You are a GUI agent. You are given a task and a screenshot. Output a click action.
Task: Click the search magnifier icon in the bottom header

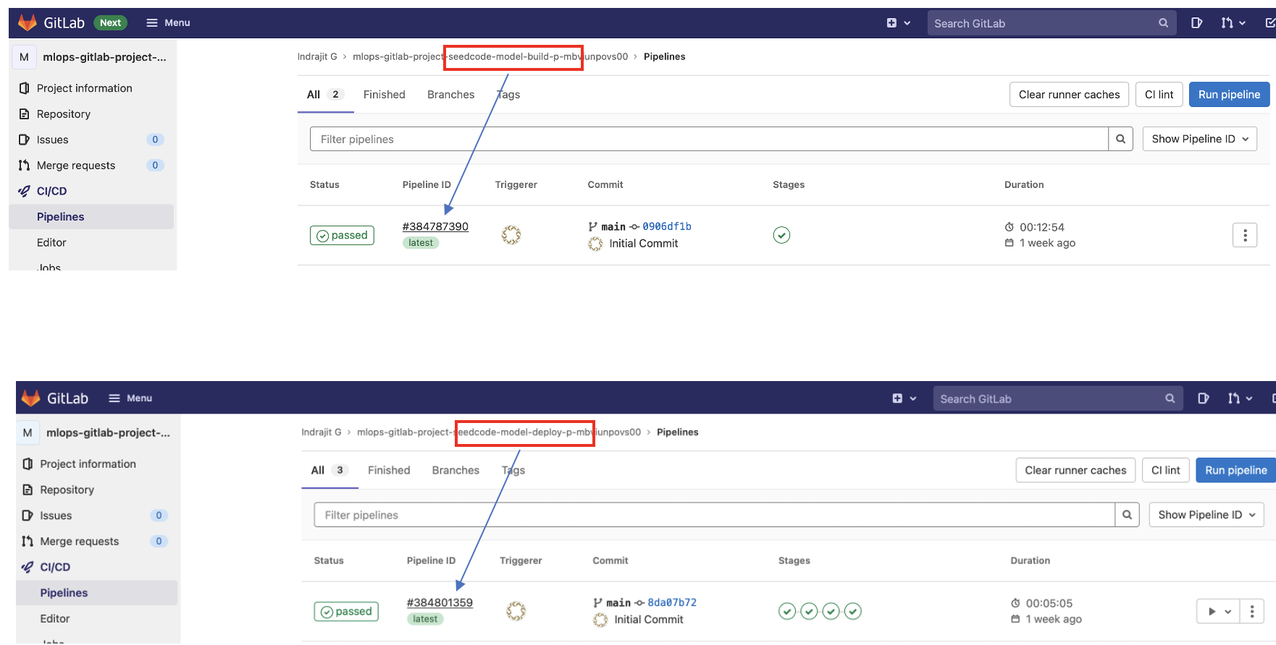coord(1169,399)
